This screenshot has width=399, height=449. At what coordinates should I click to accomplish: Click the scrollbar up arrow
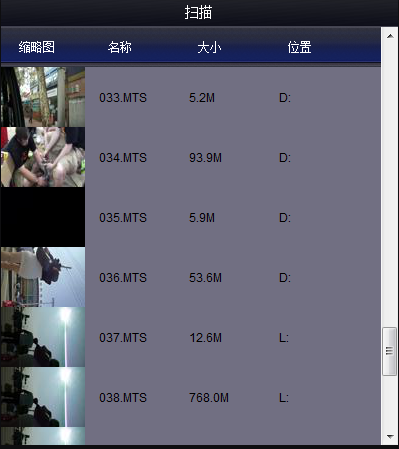pyautogui.click(x=390, y=36)
